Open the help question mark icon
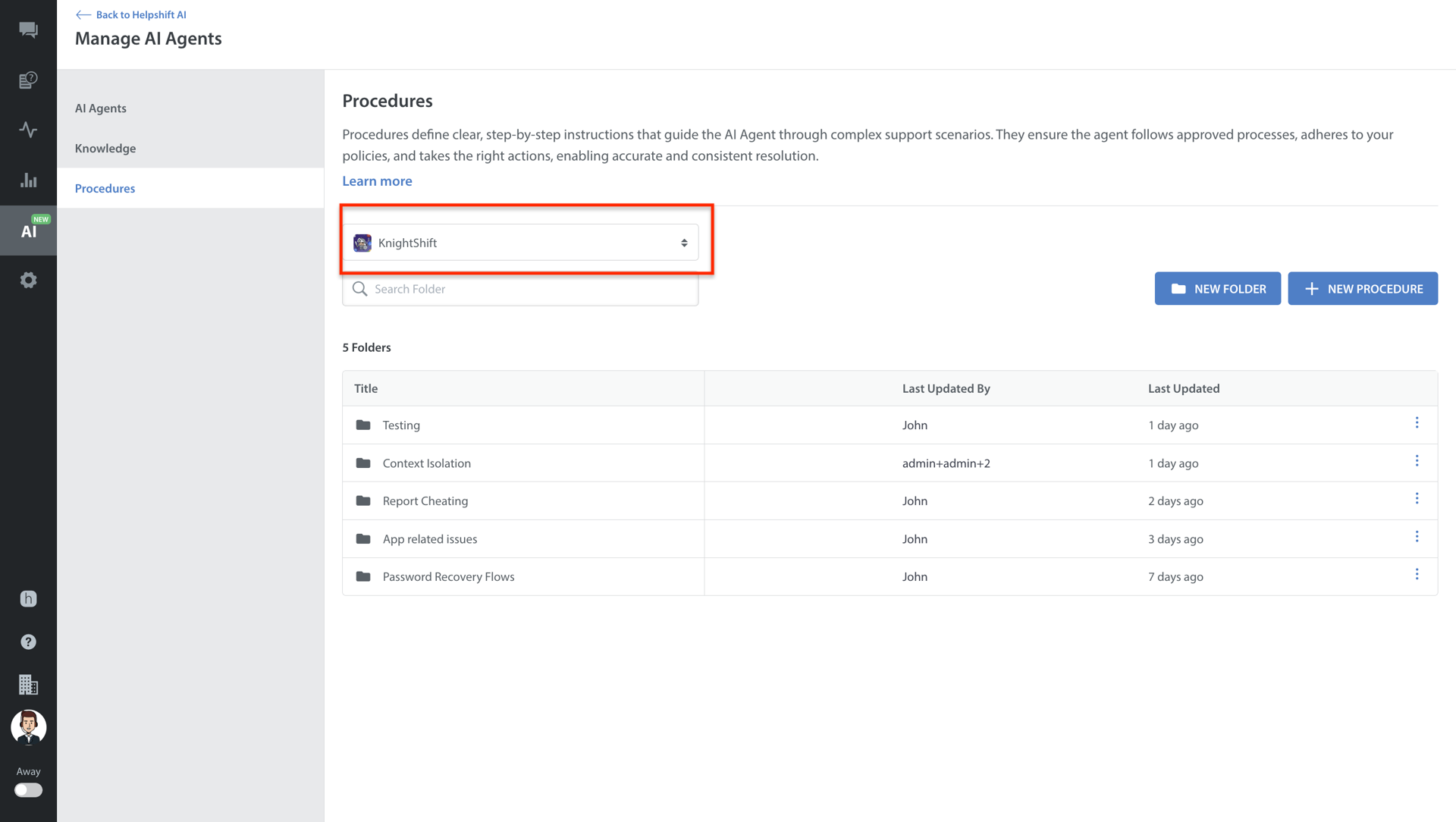Viewport: 1456px width, 822px height. (x=28, y=642)
